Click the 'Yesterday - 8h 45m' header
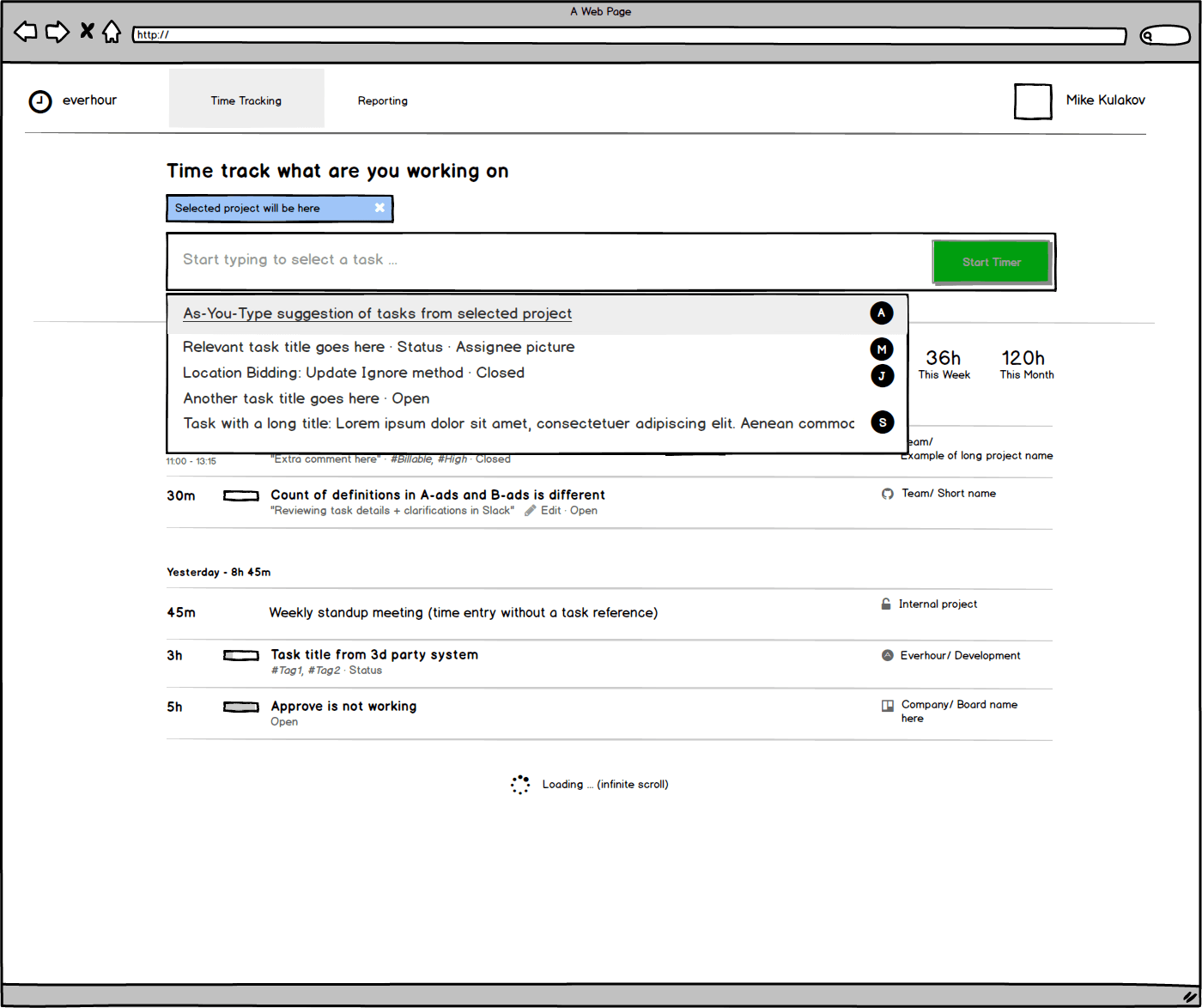Image resolution: width=1202 pixels, height=1008 pixels. [219, 572]
